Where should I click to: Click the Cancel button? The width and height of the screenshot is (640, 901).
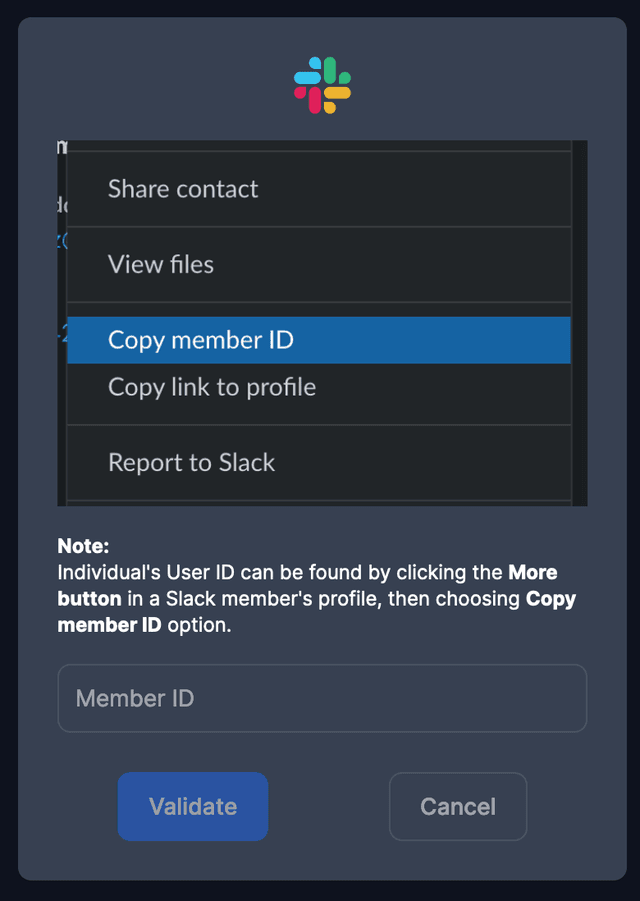(458, 807)
